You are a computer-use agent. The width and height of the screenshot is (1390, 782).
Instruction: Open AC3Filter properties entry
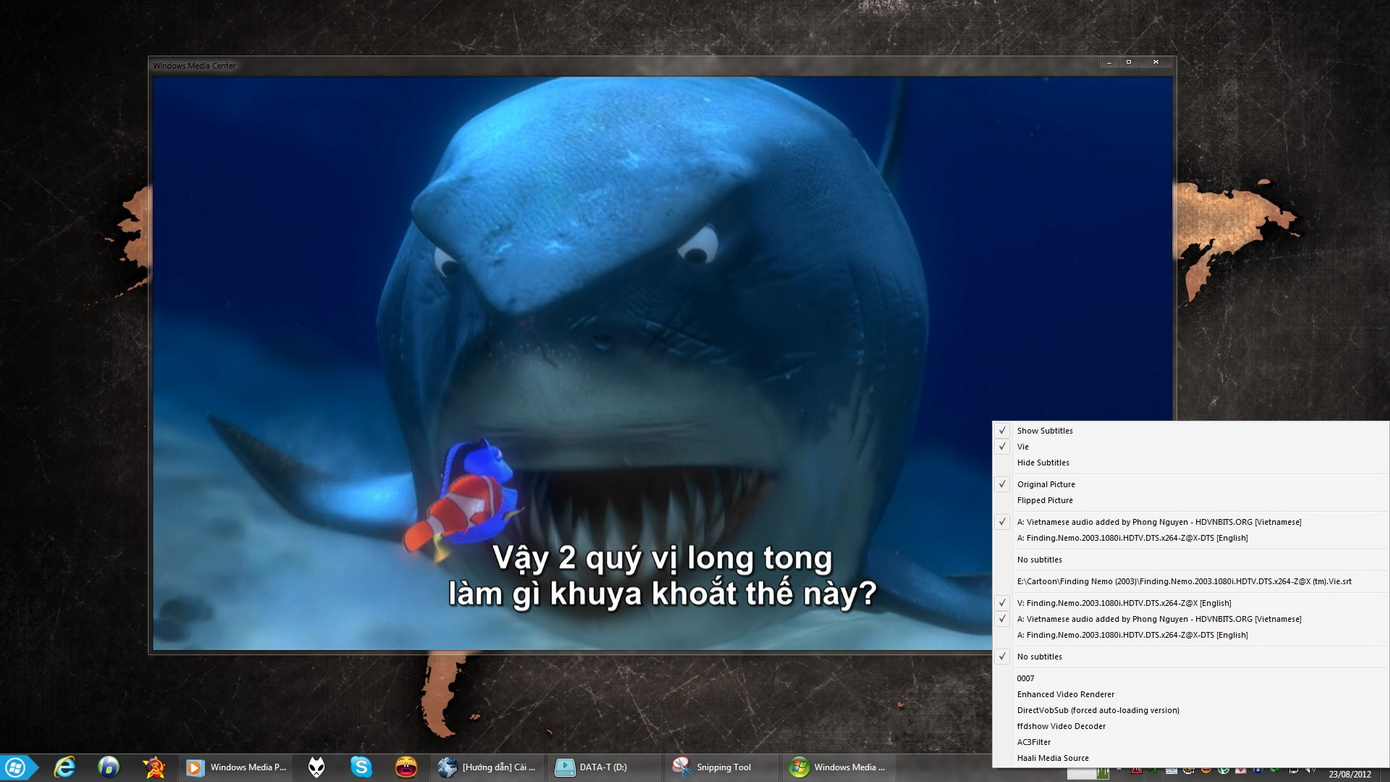[1190, 742]
